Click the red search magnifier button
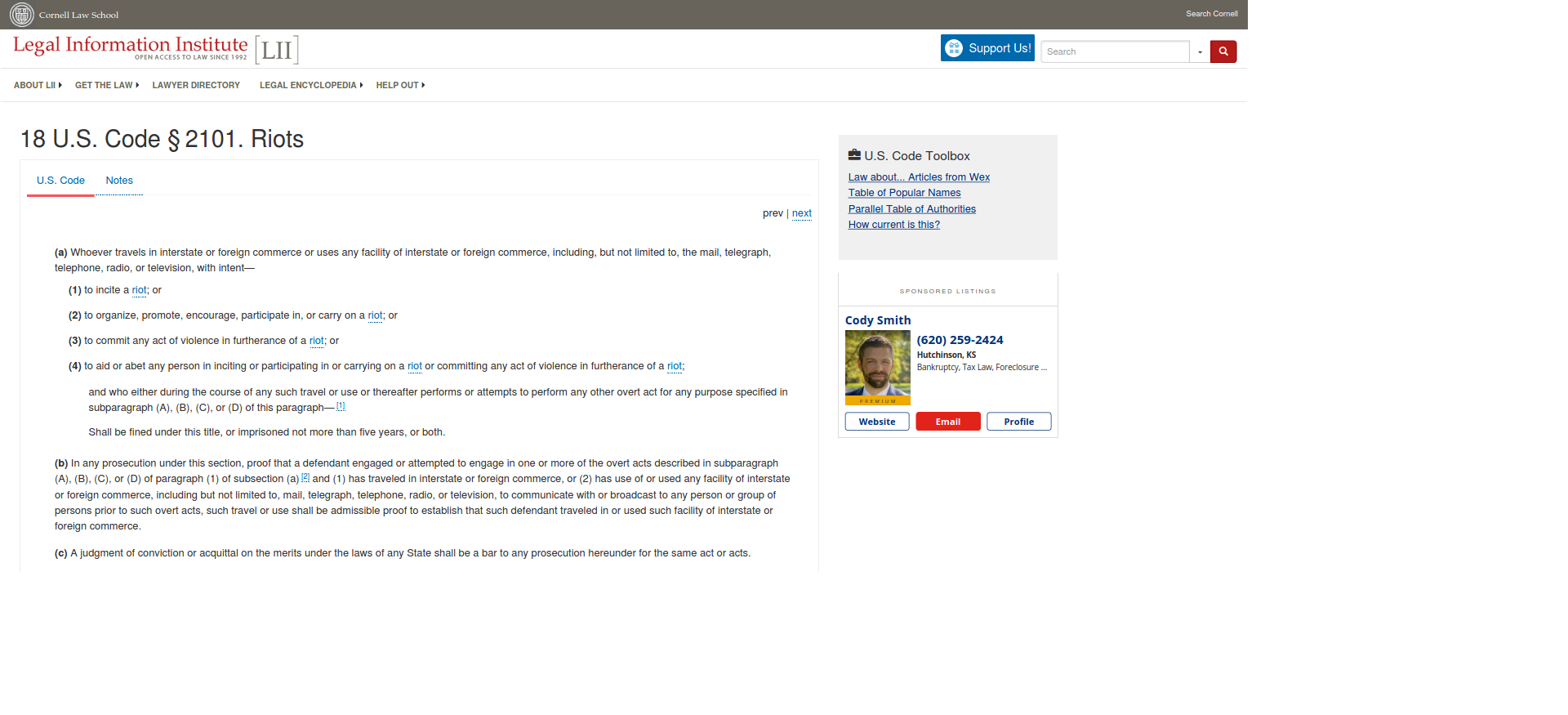 1223,51
